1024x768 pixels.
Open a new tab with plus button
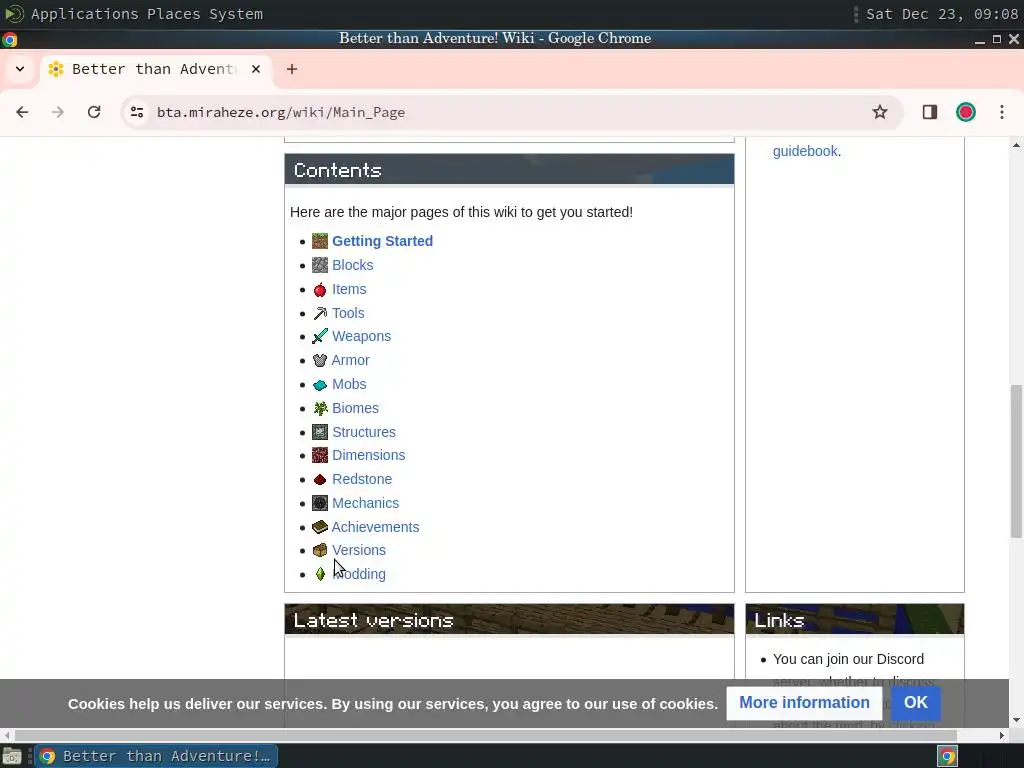(292, 69)
